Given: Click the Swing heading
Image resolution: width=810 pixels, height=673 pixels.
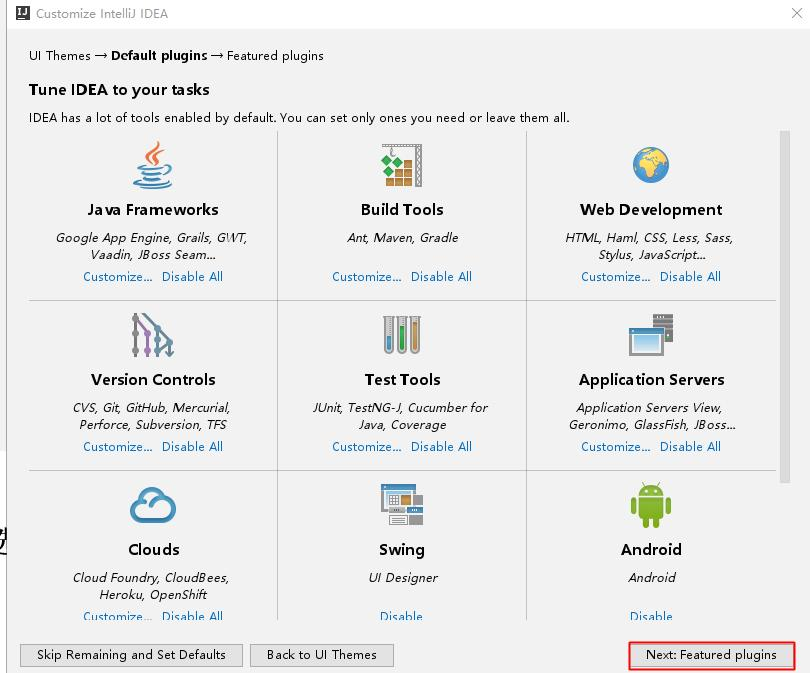Looking at the screenshot, I should pos(401,550).
